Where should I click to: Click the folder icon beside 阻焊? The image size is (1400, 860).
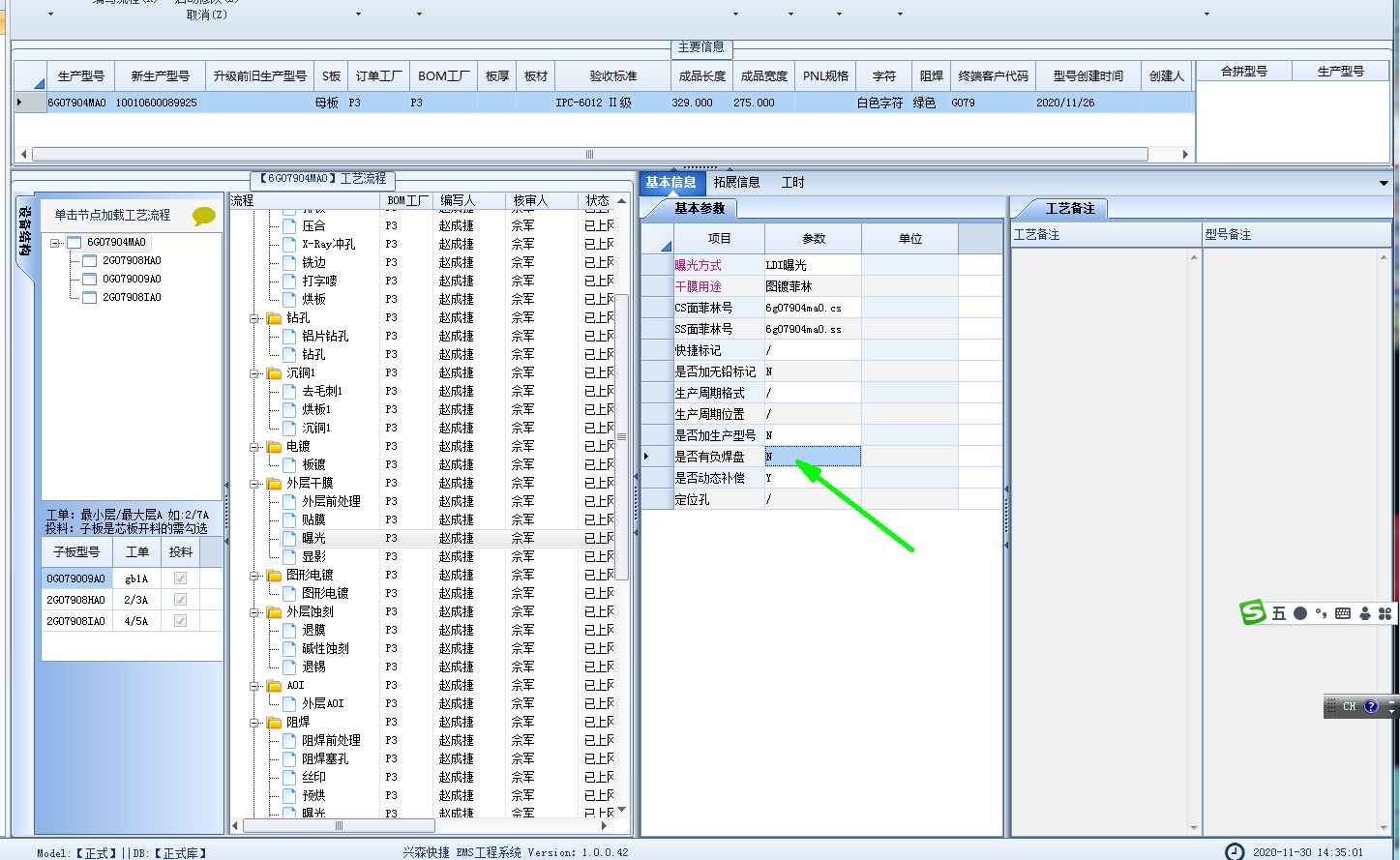[274, 723]
